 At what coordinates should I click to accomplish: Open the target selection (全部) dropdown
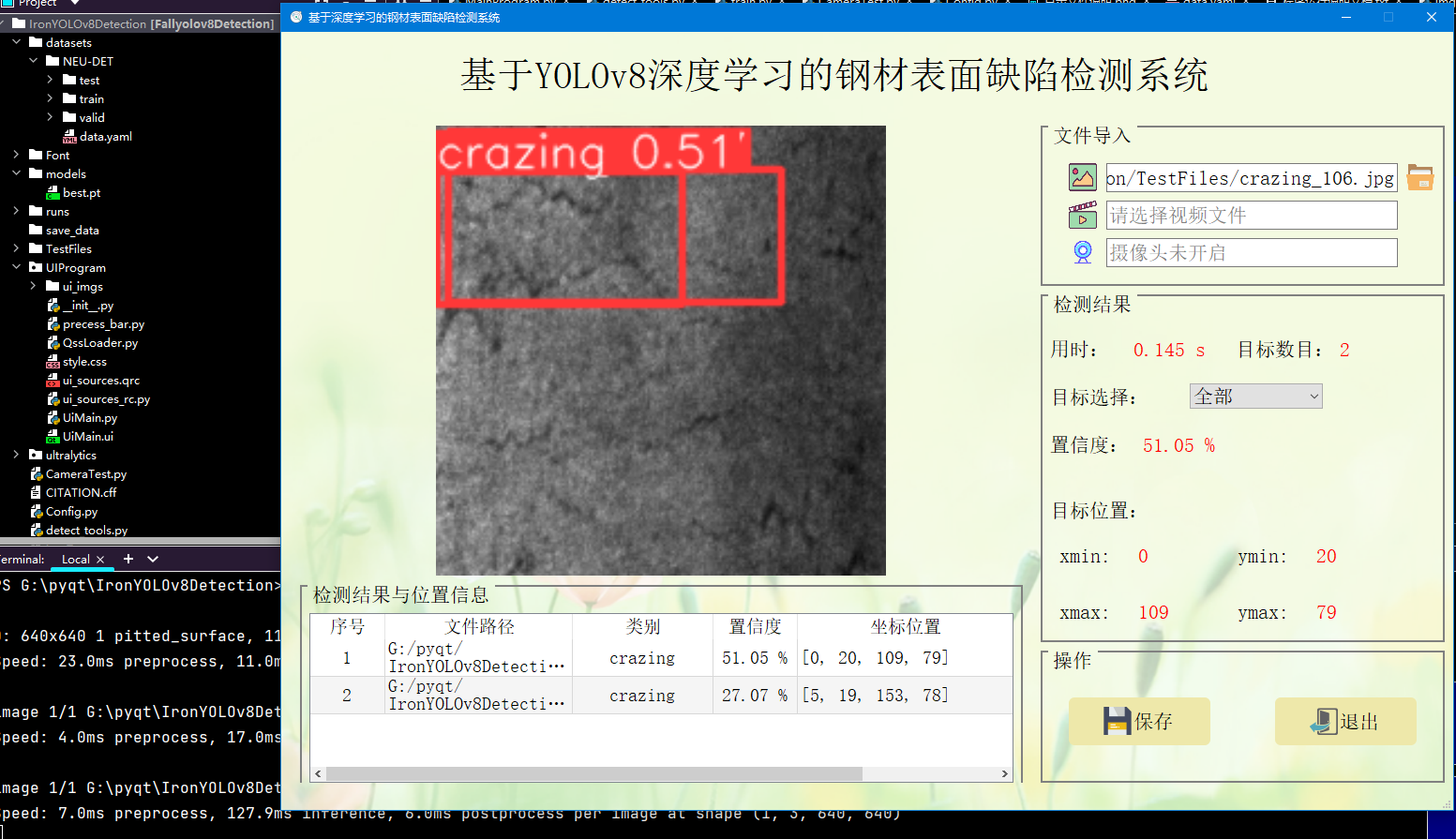point(1255,397)
